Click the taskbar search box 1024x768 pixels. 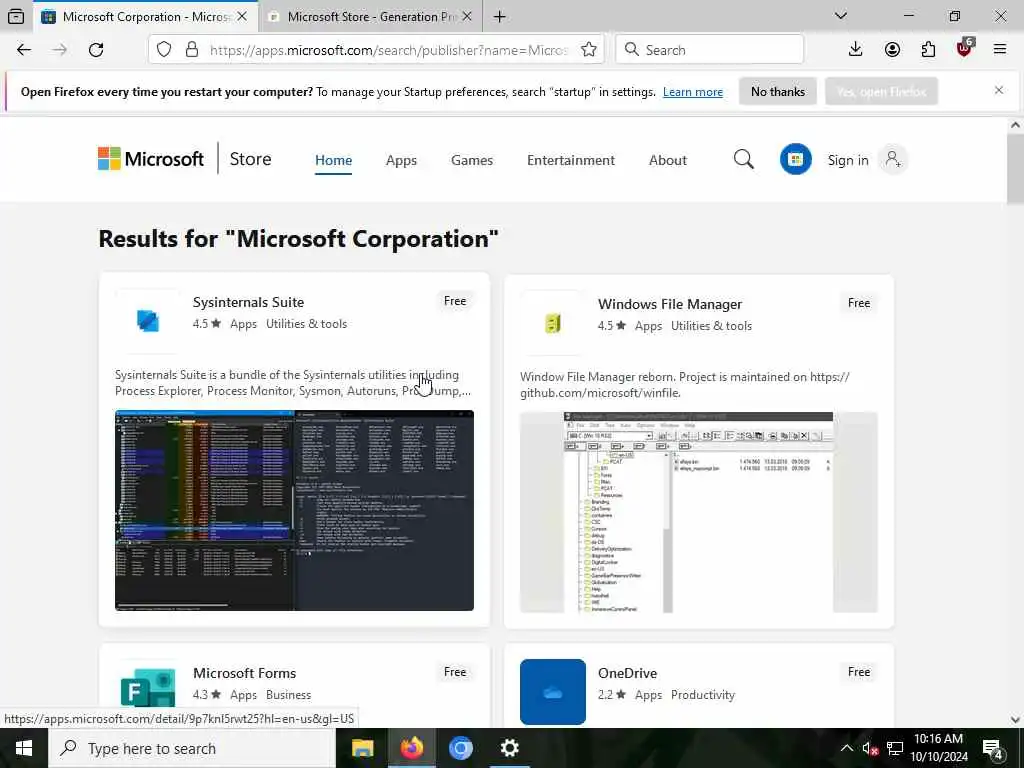click(191, 748)
